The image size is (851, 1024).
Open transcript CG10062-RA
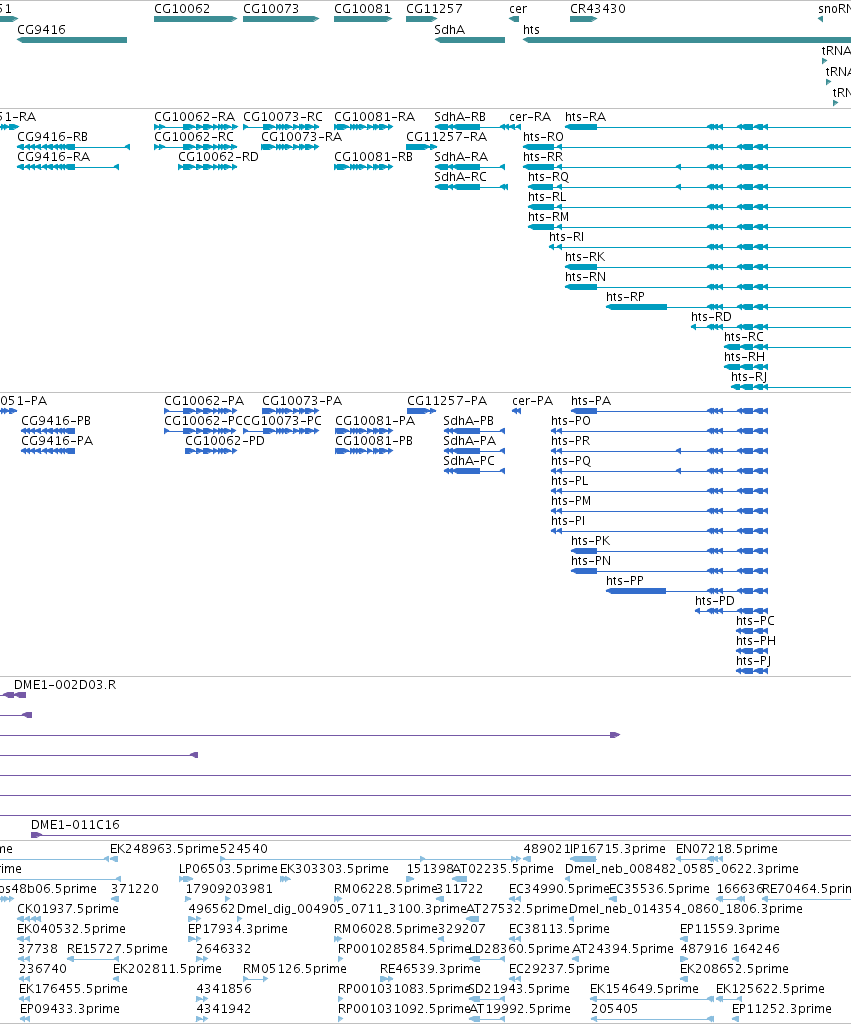[195, 127]
